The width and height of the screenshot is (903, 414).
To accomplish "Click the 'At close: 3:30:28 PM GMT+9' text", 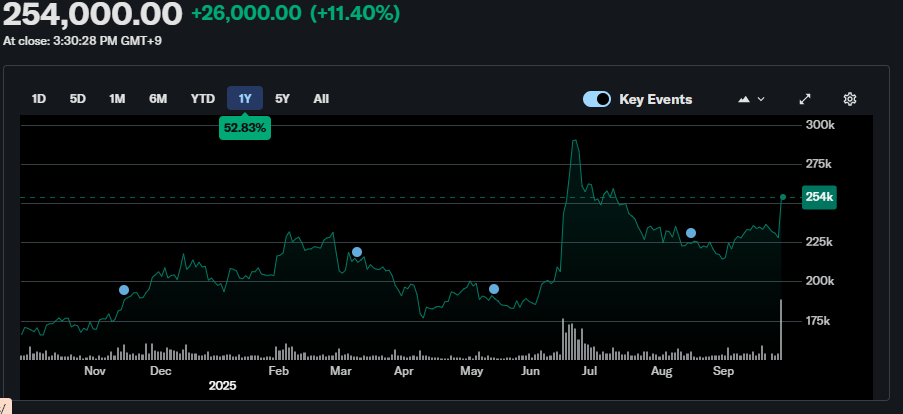I will coord(82,41).
